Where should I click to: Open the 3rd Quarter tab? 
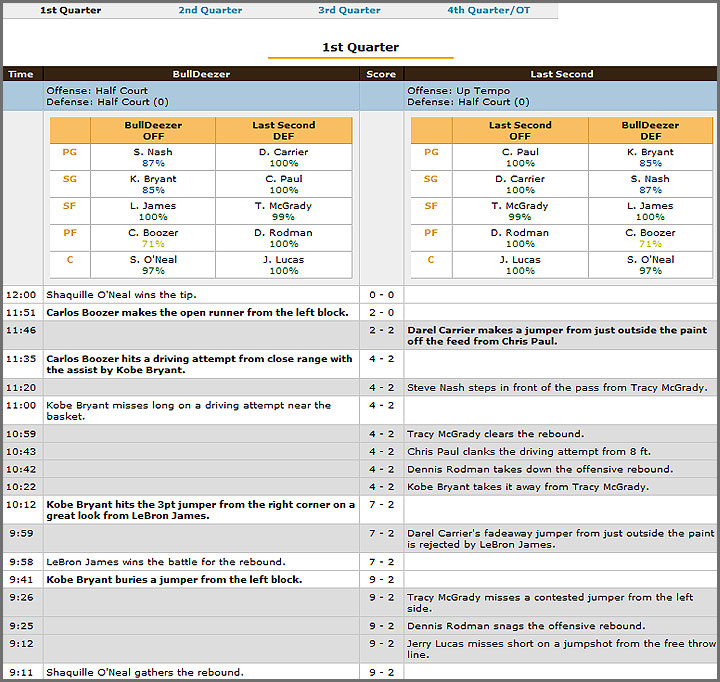pyautogui.click(x=349, y=10)
